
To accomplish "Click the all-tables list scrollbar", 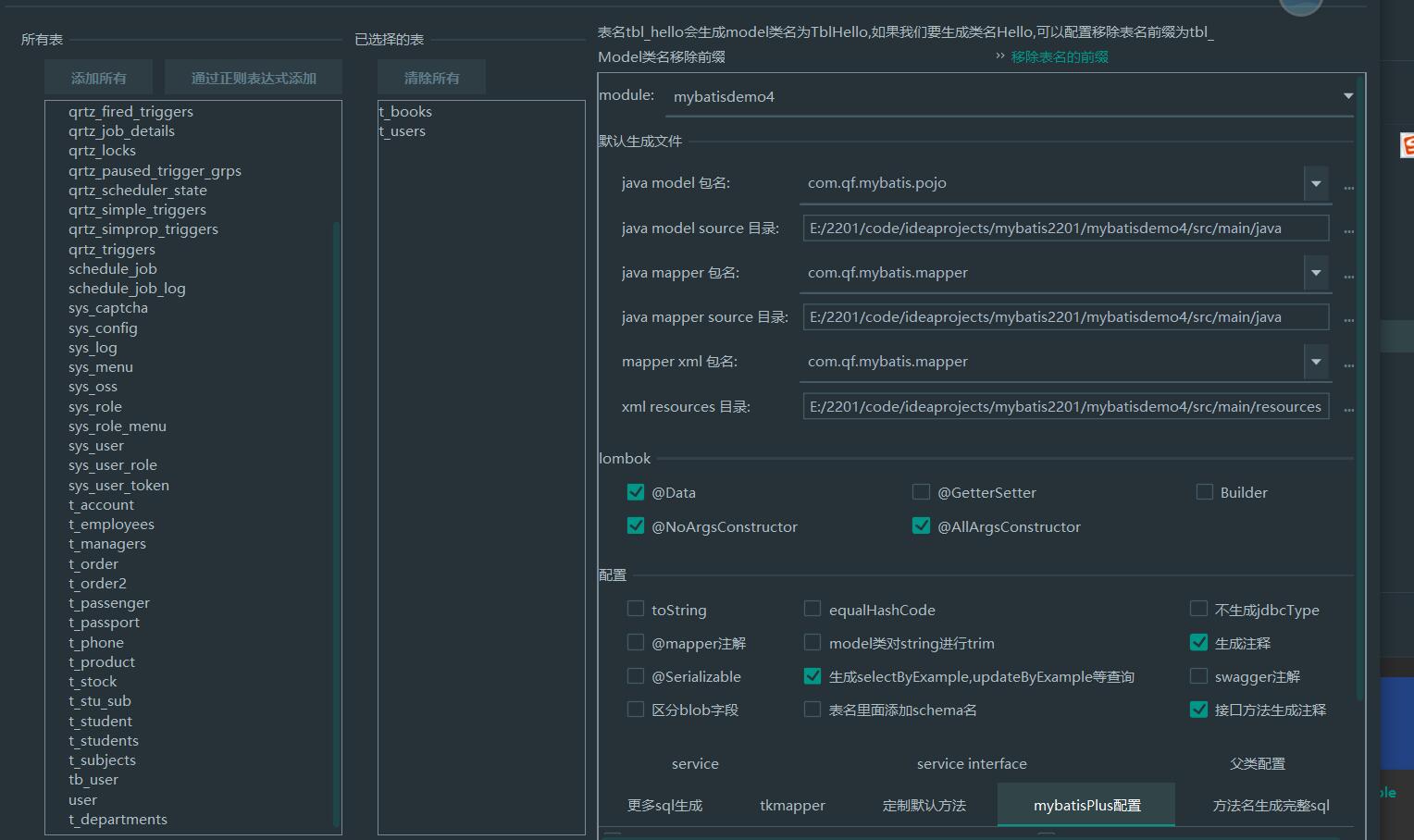I will pyautogui.click(x=336, y=523).
